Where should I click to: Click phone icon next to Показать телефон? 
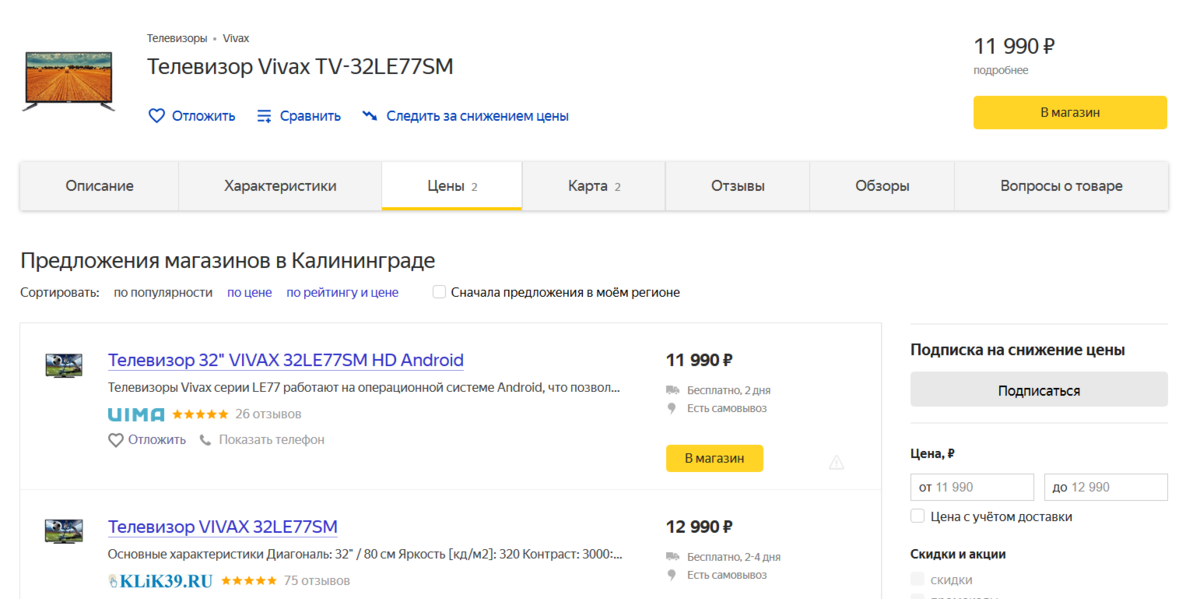pos(206,440)
